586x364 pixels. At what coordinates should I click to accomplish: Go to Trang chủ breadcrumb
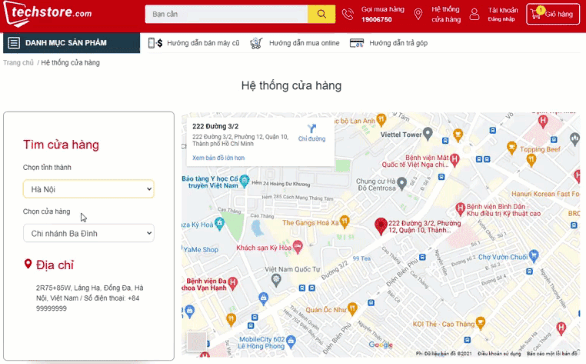click(x=18, y=62)
